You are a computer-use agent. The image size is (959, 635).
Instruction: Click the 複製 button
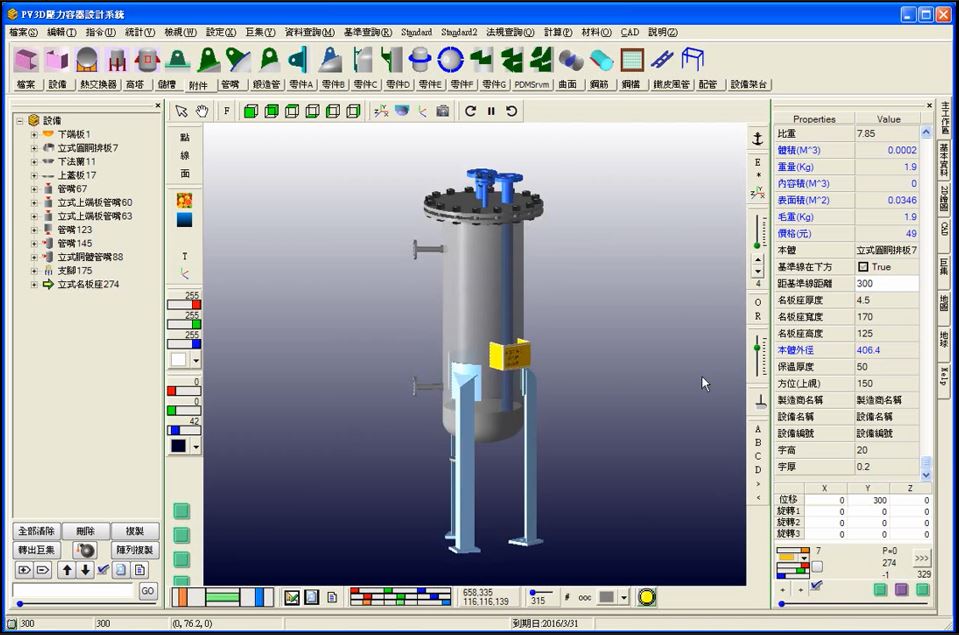[x=135, y=531]
